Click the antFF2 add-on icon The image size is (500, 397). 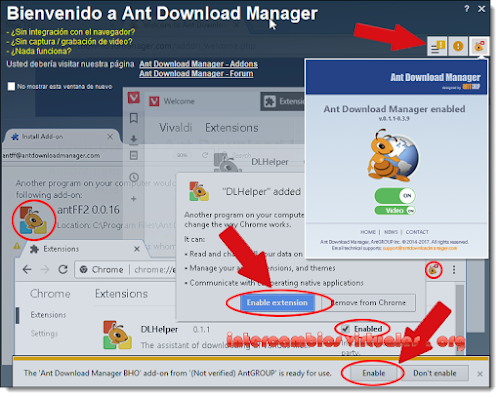[33, 220]
